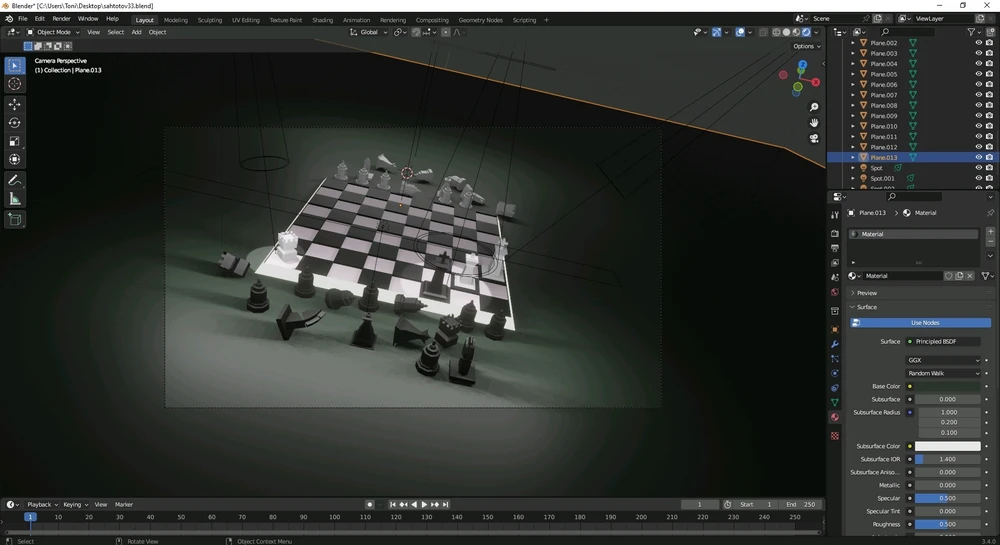Select the Cursor tool in the toolbar
The width and height of the screenshot is (1000, 545).
coord(15,84)
